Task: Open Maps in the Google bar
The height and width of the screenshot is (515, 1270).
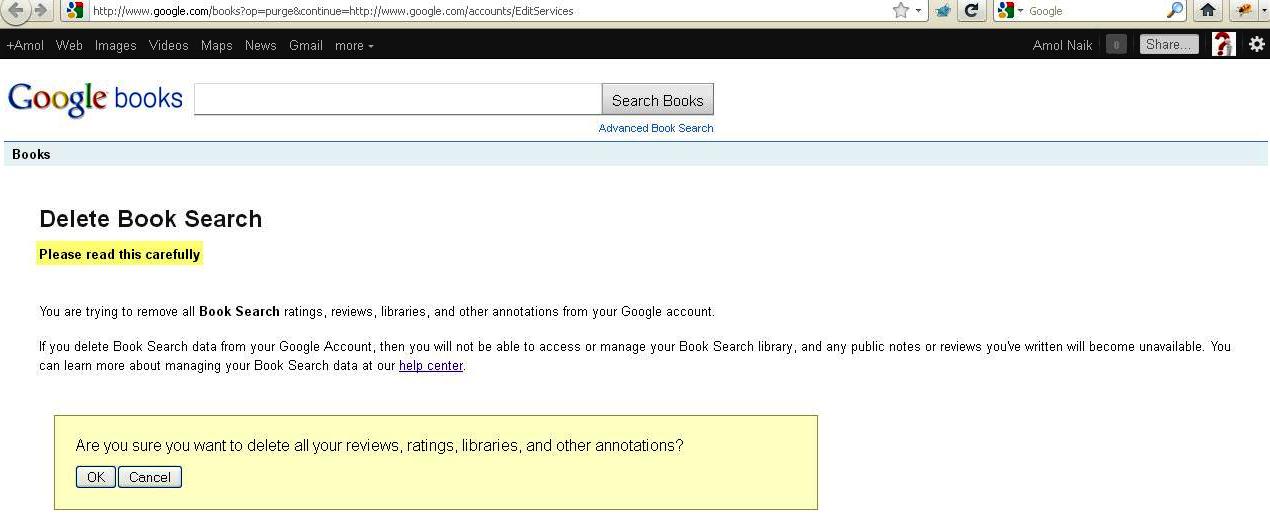Action: pos(216,45)
